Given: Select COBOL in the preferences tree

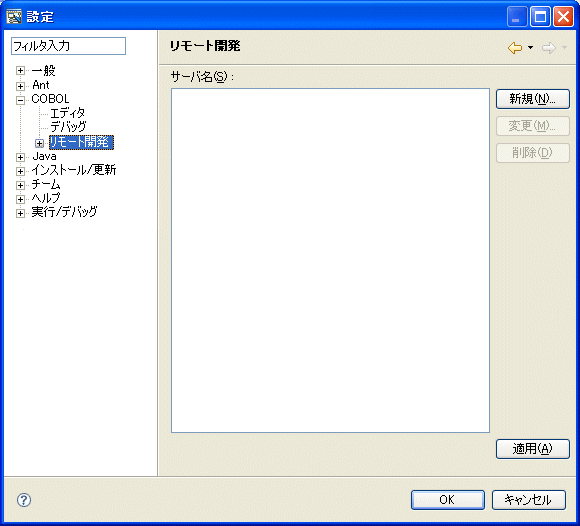Looking at the screenshot, I should point(50,99).
